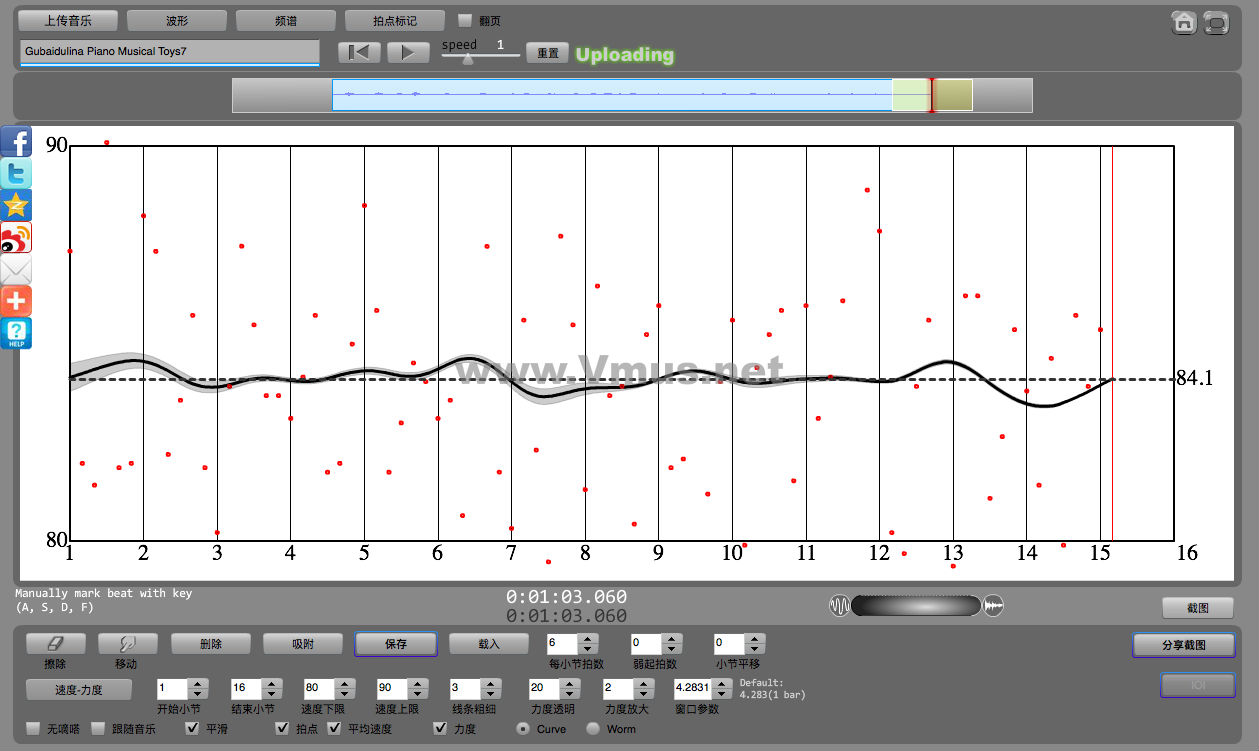Click the speed slider handle

click(467, 58)
